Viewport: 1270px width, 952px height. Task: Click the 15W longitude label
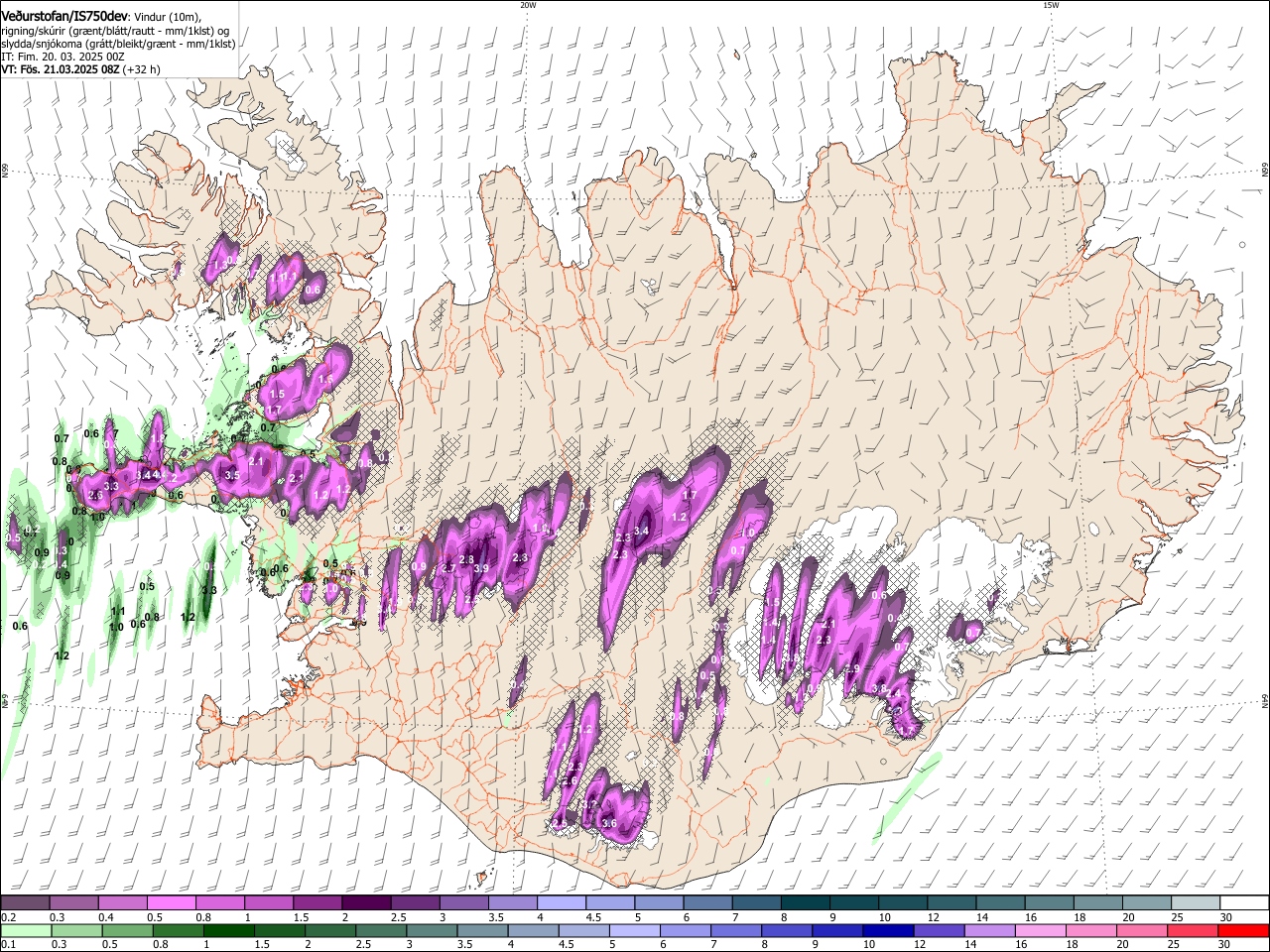pyautogui.click(x=1051, y=5)
